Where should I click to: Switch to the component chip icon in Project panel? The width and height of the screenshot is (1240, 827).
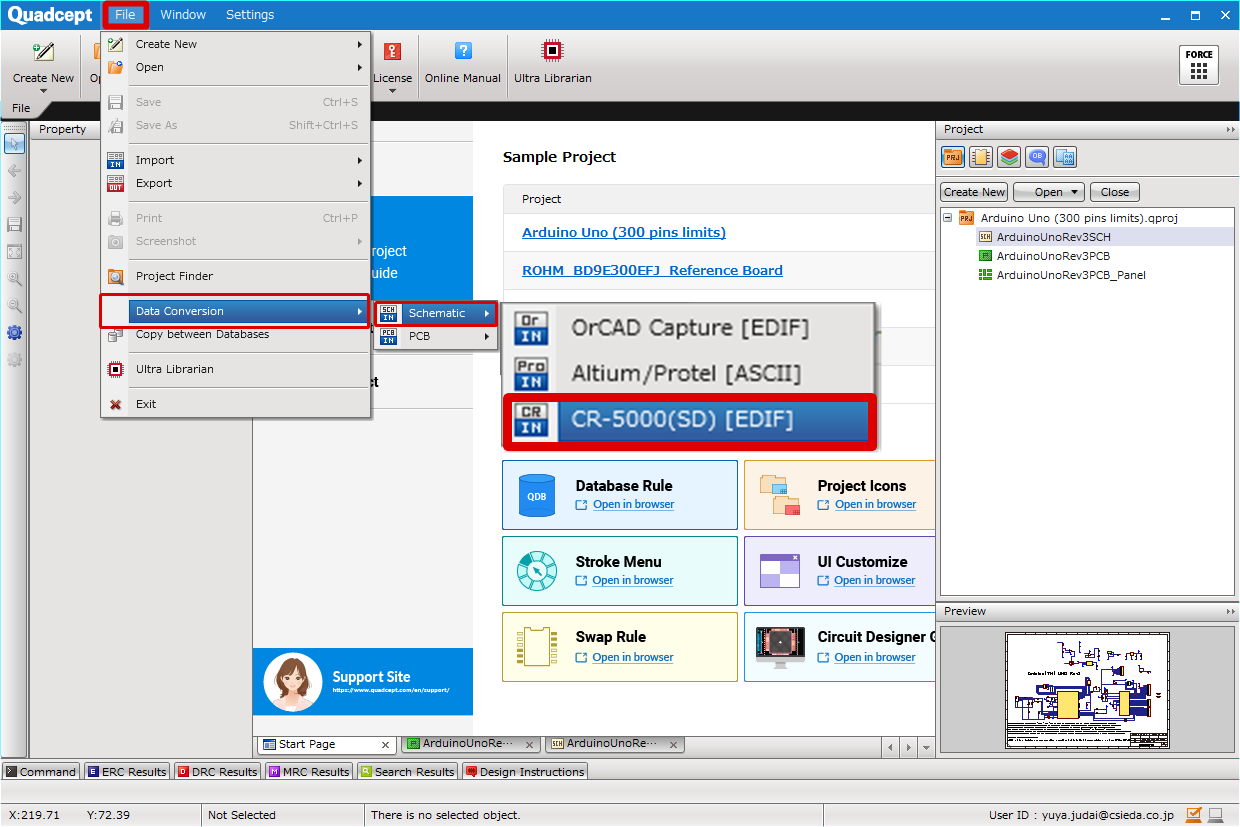981,157
